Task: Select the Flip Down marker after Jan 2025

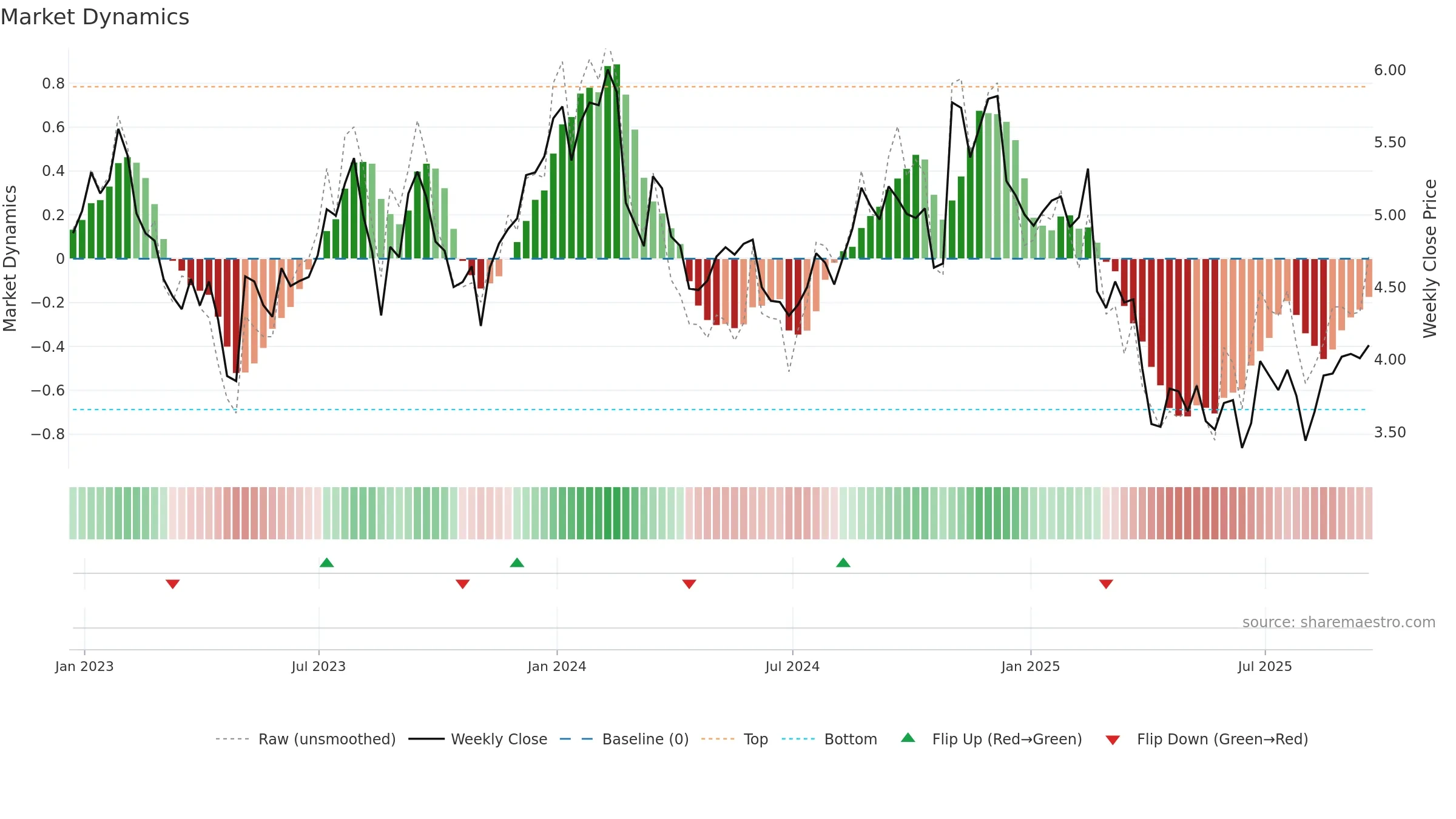Action: 1106,584
